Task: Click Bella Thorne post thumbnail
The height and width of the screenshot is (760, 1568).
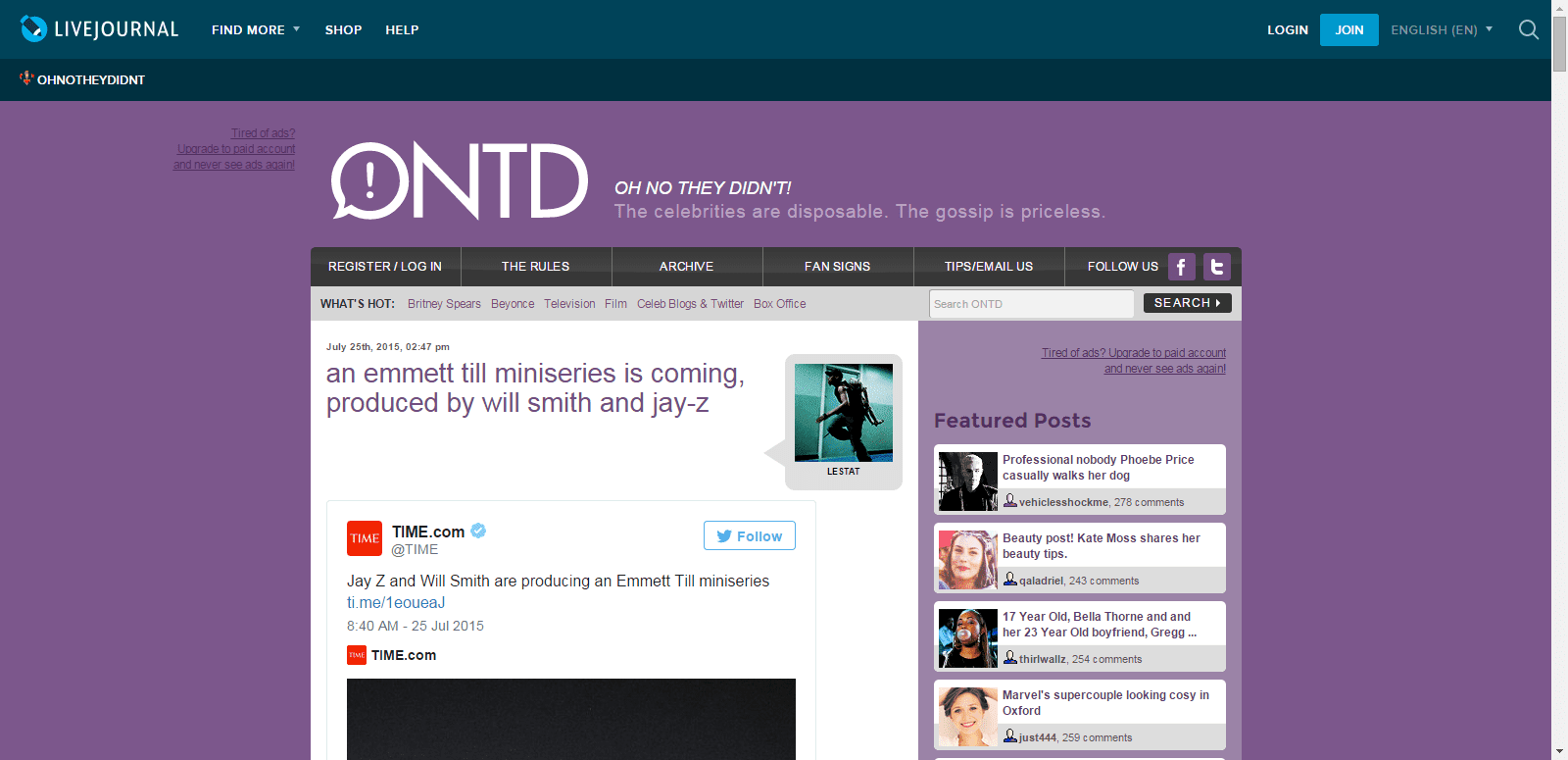Action: (967, 638)
